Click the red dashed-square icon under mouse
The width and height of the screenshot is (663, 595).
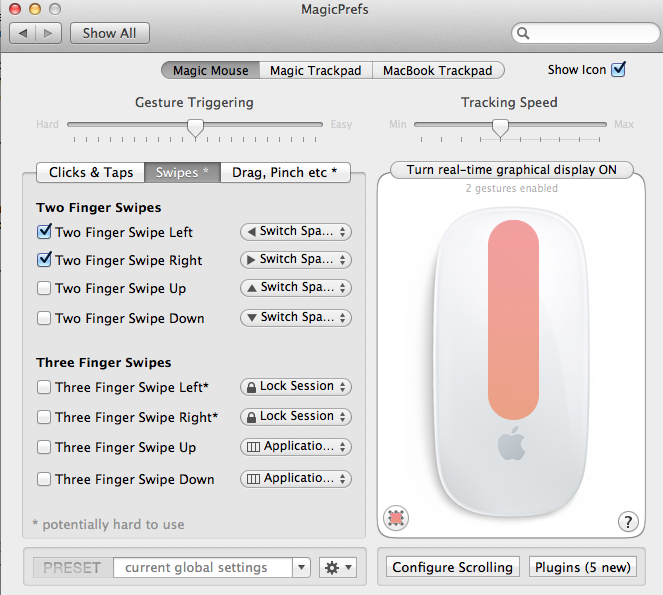pyautogui.click(x=396, y=518)
